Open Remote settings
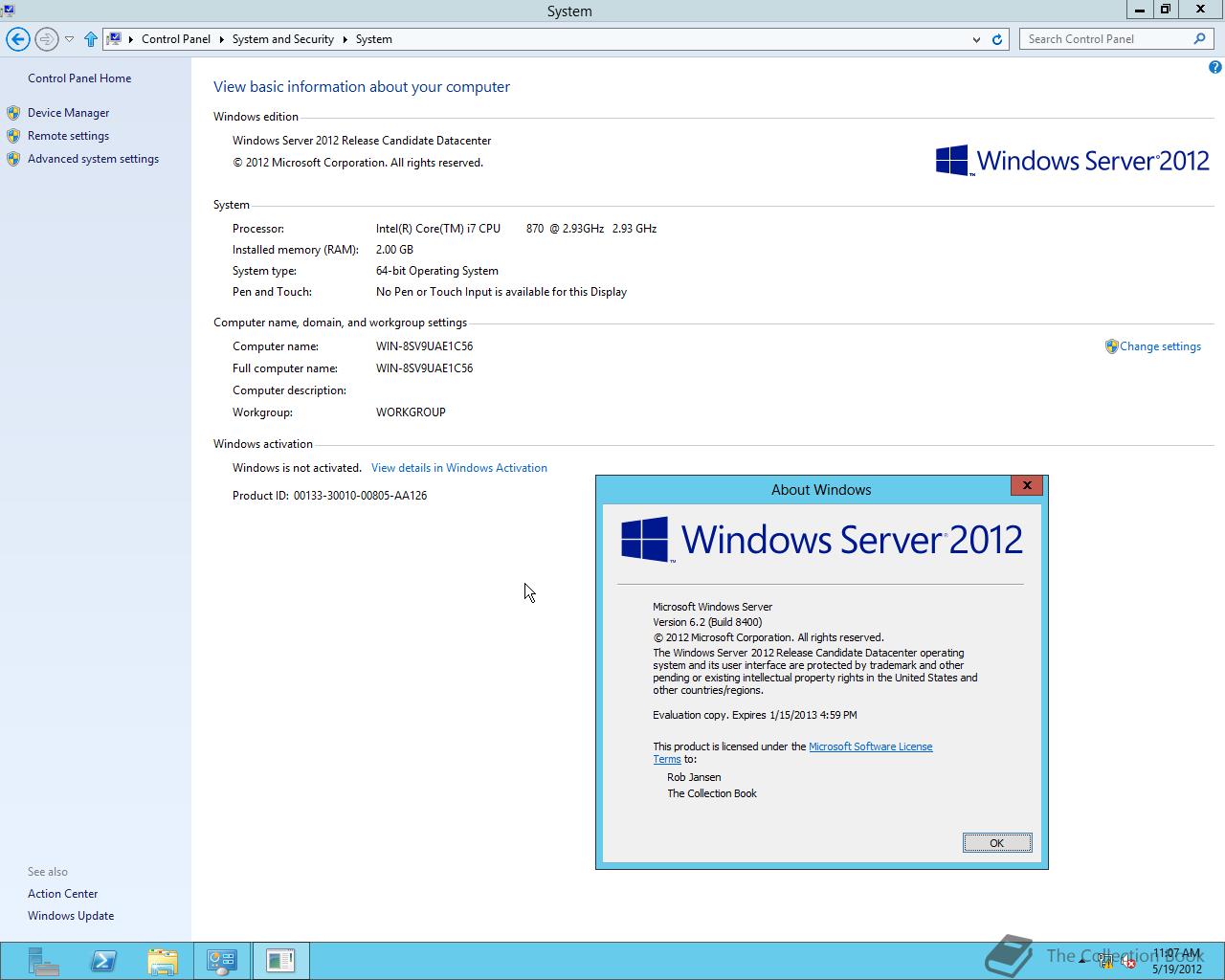The width and height of the screenshot is (1225, 980). pos(68,136)
